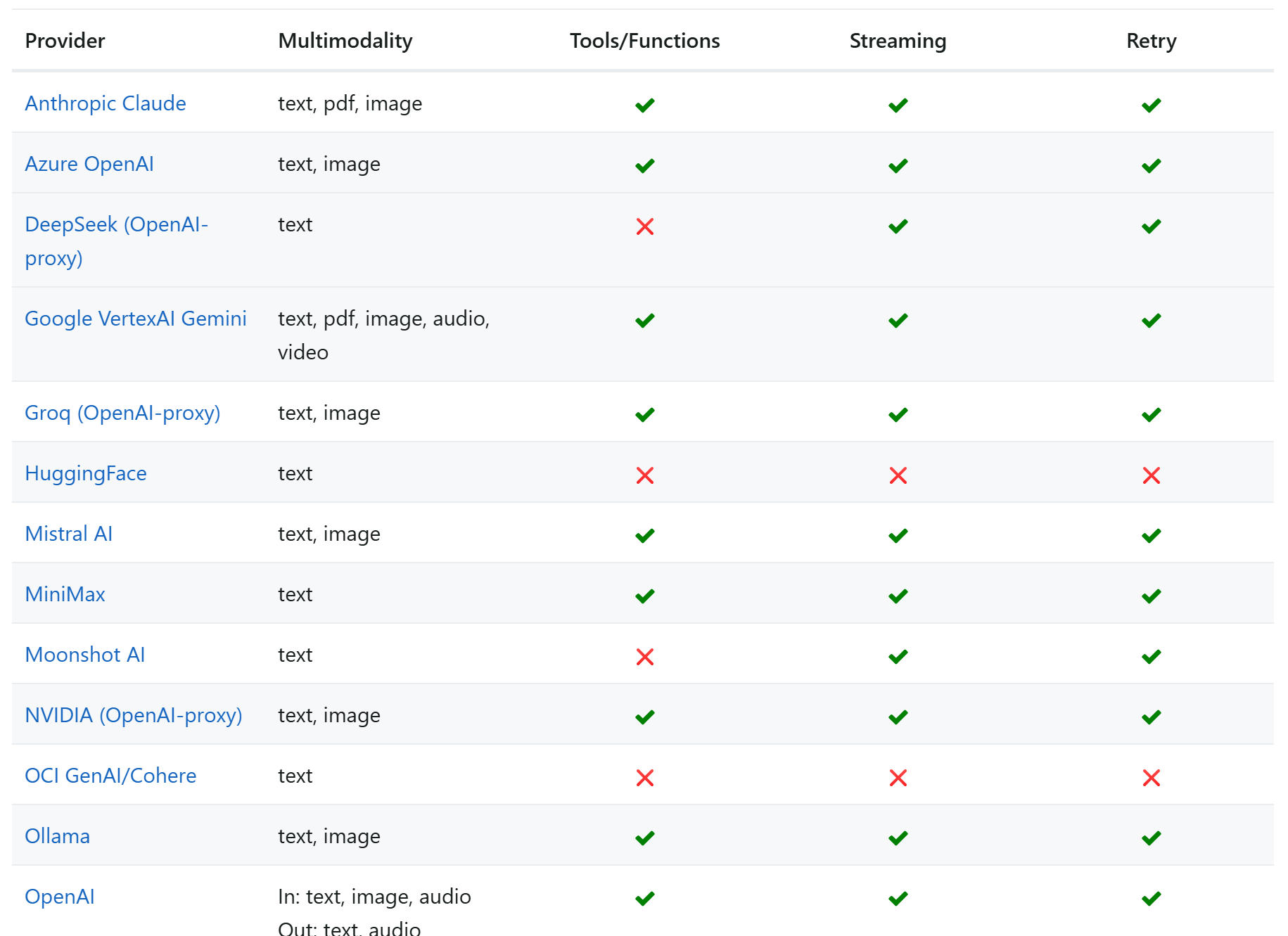Select the Provider column header
Image resolution: width=1288 pixels, height=936 pixels.
click(65, 41)
